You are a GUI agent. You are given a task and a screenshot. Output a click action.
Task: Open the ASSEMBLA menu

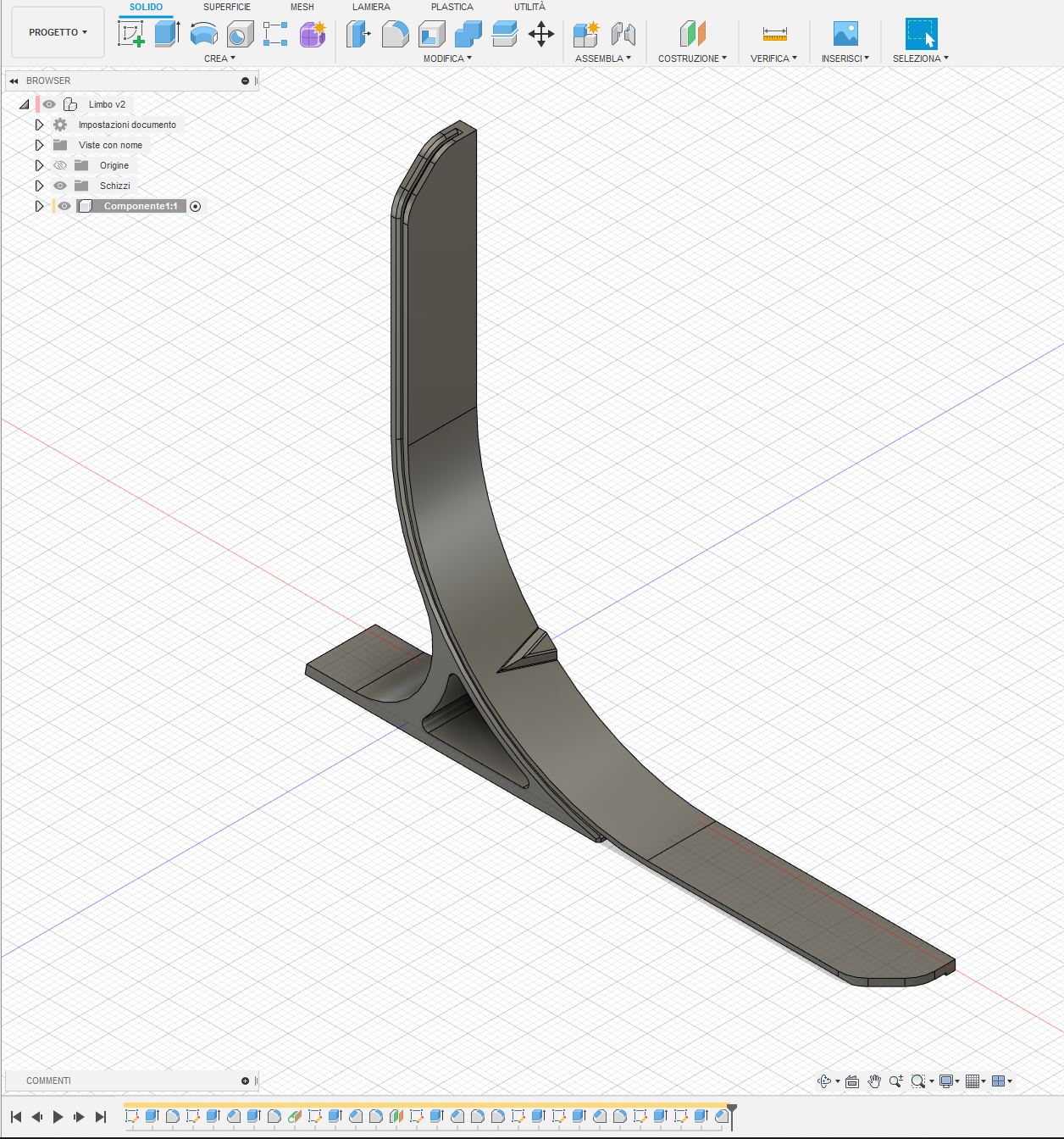[602, 58]
